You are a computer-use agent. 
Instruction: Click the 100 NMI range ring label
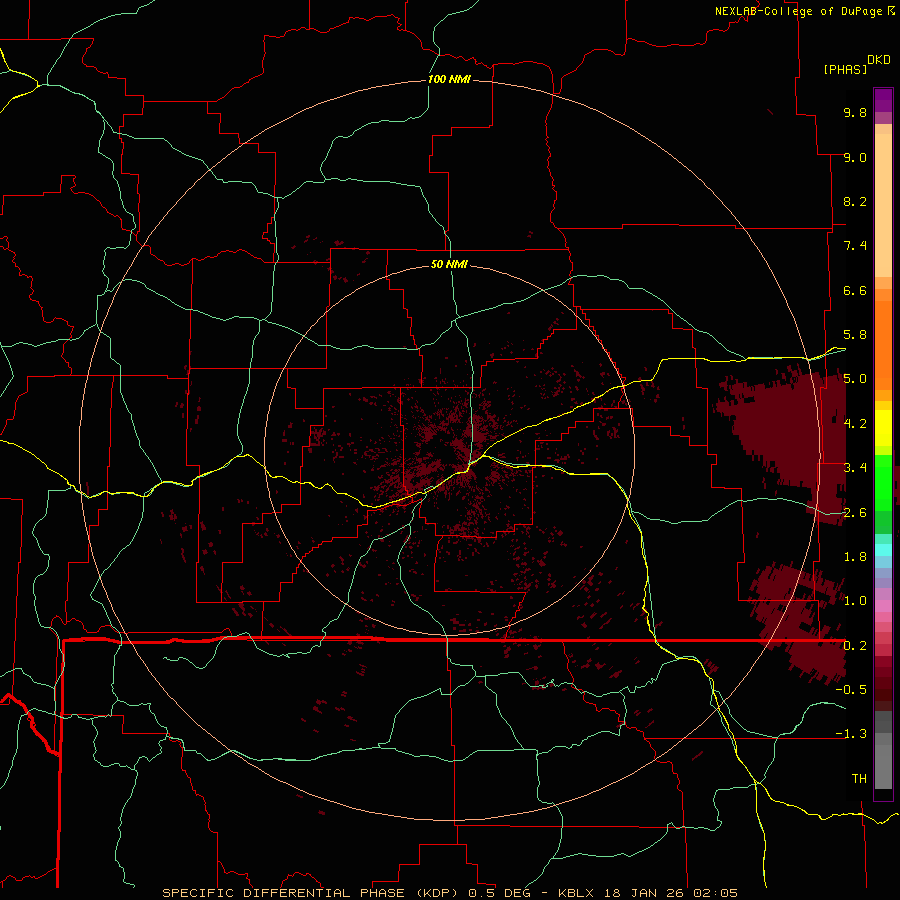(449, 79)
